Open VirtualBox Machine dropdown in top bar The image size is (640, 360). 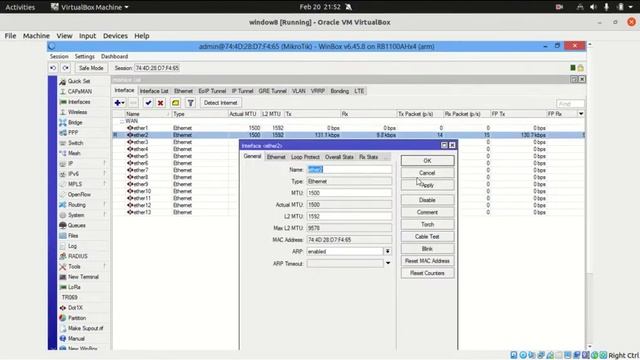tap(89, 7)
